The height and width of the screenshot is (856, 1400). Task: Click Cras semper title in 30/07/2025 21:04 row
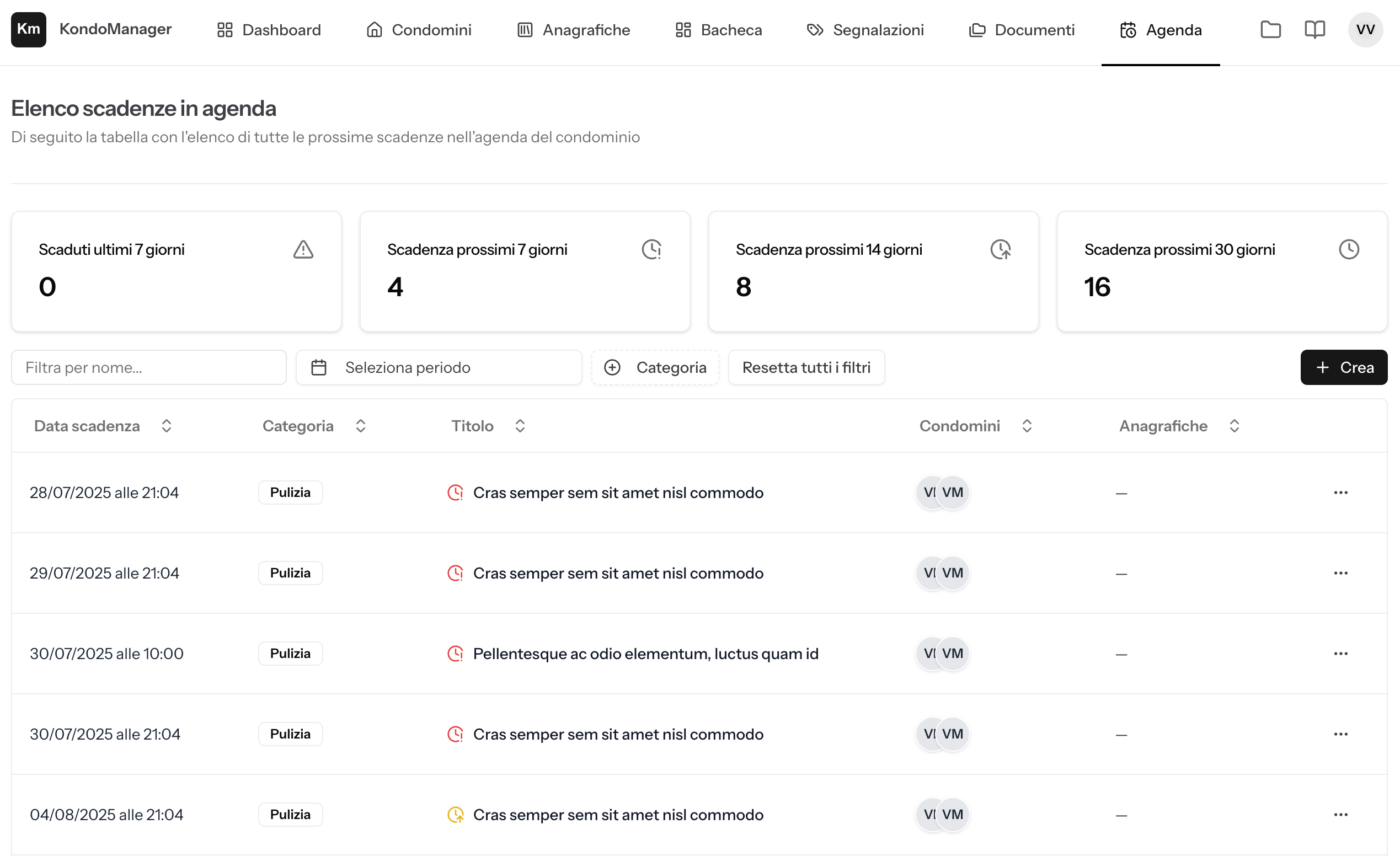(x=618, y=735)
